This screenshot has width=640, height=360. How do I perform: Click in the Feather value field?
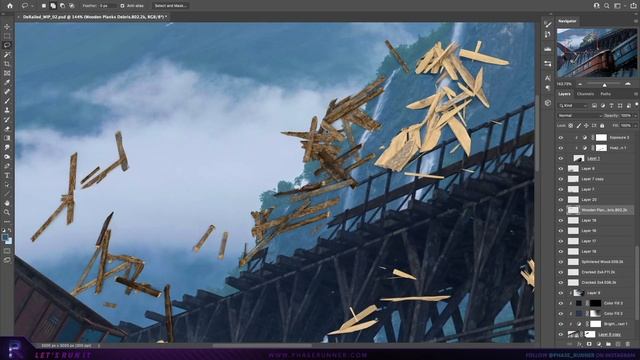click(107, 6)
